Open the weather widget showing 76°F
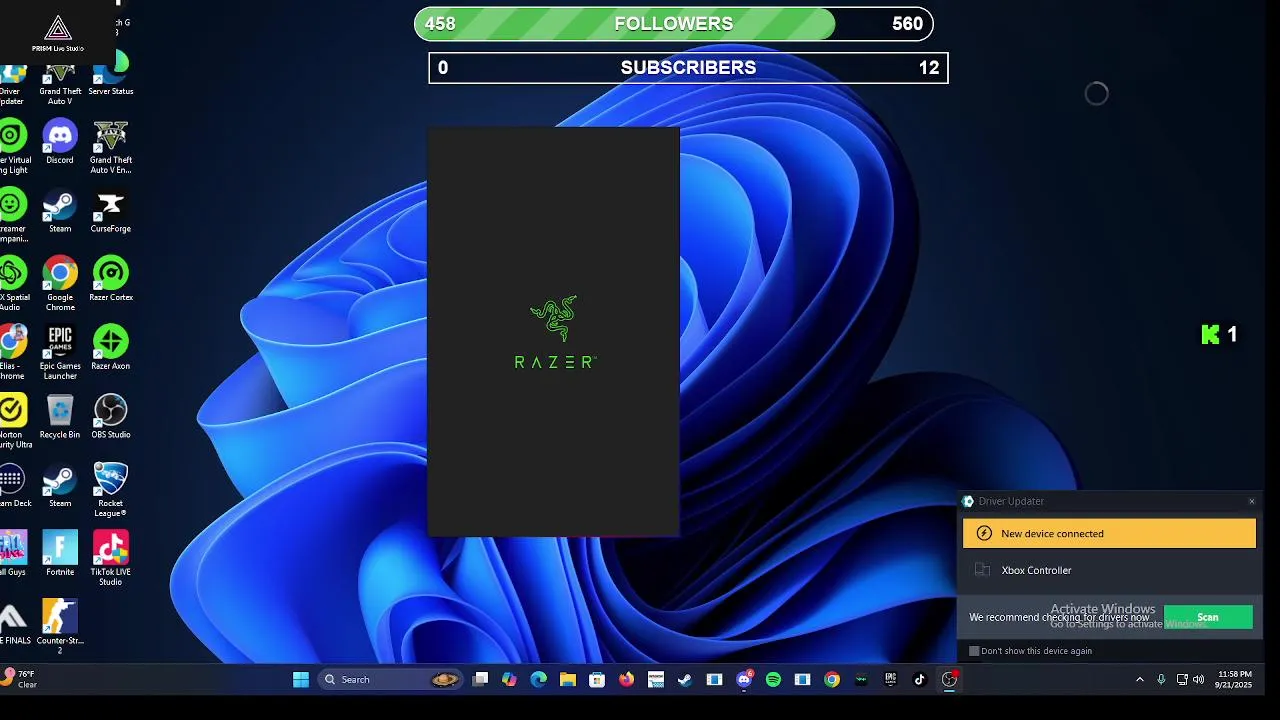The height and width of the screenshot is (720, 1280). (x=20, y=679)
